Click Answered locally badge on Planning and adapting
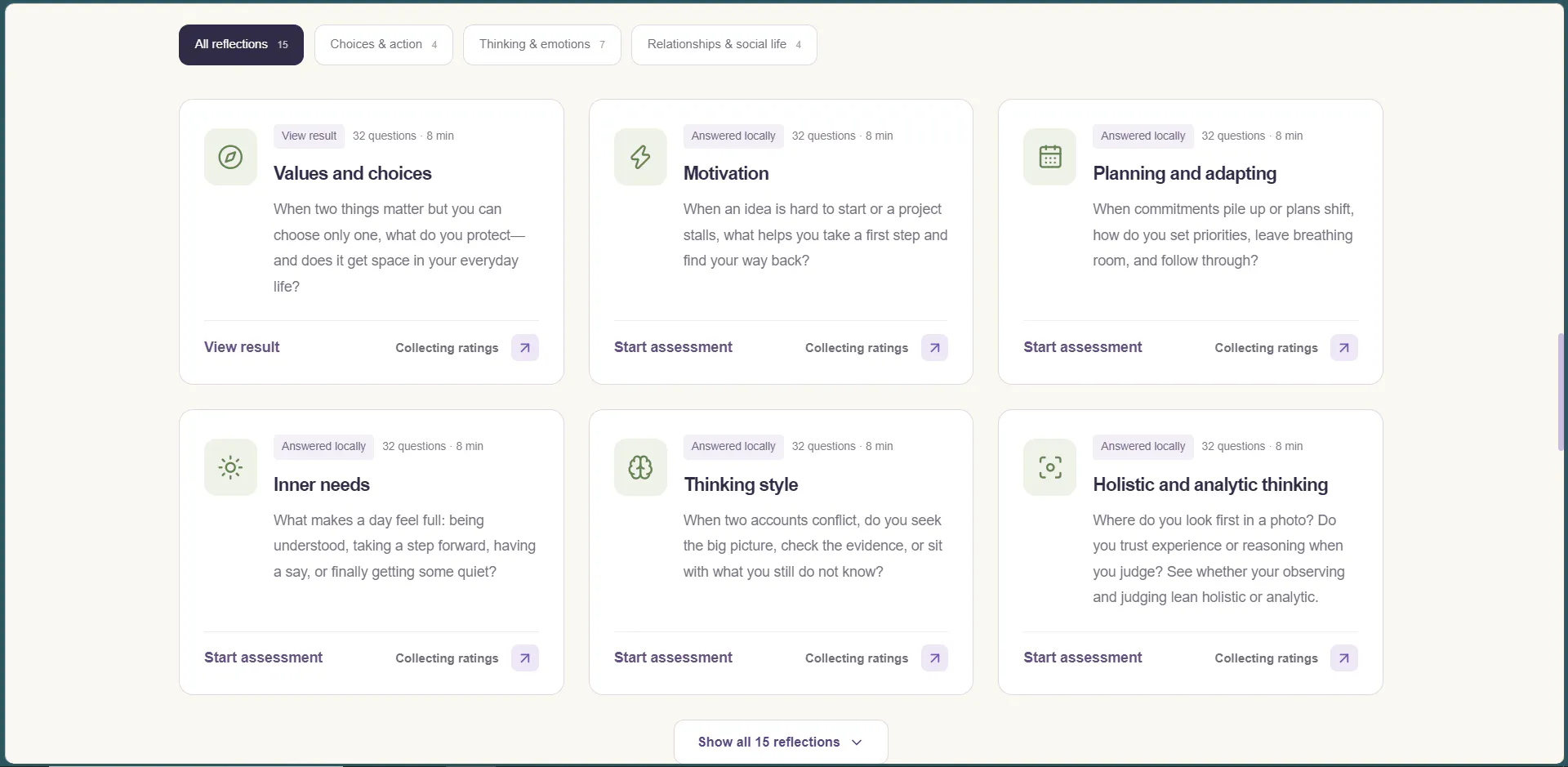The width and height of the screenshot is (1568, 767). [x=1143, y=136]
